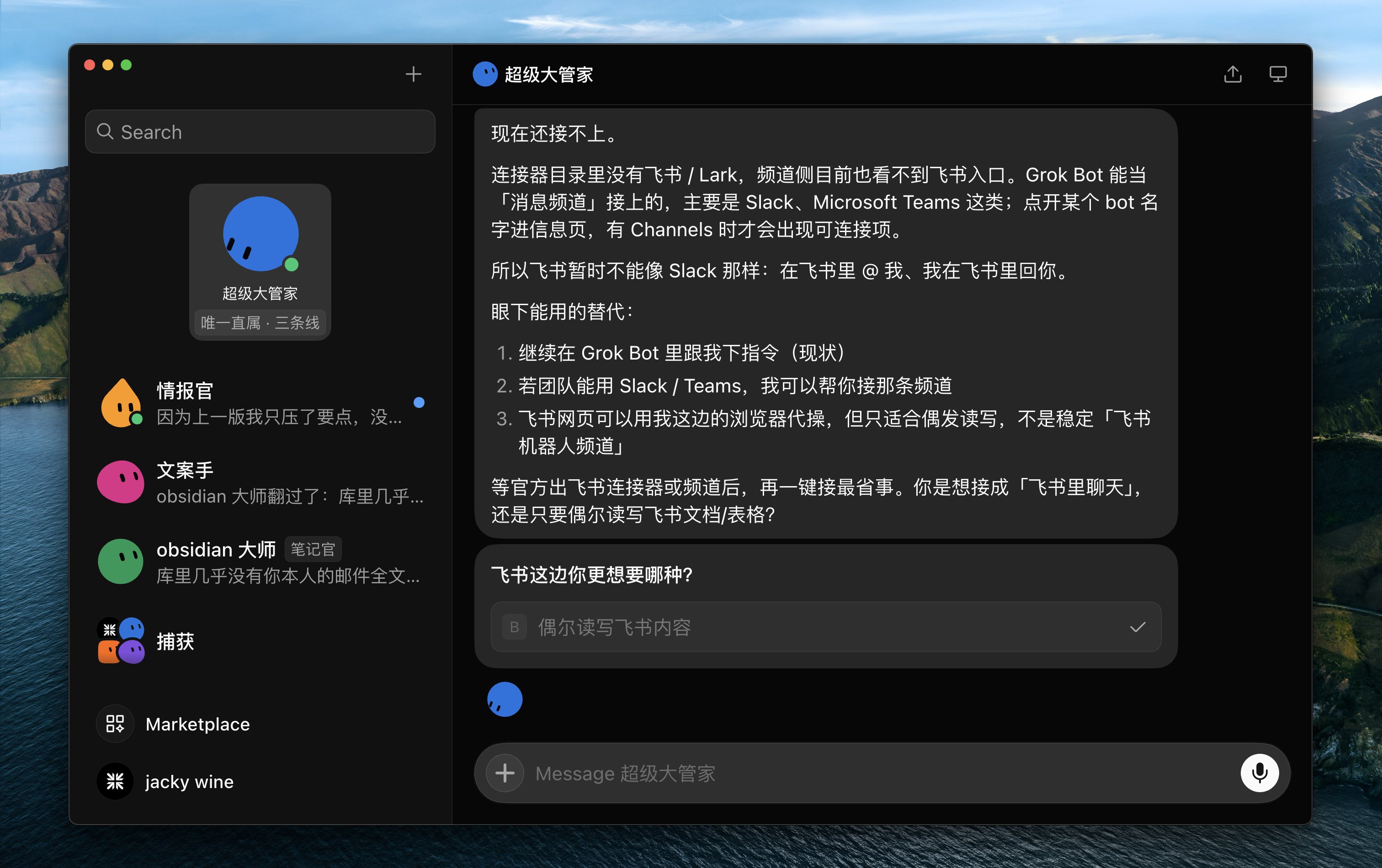The image size is (1382, 868).
Task: Click the checkmark on the selected option
Action: point(1137,627)
